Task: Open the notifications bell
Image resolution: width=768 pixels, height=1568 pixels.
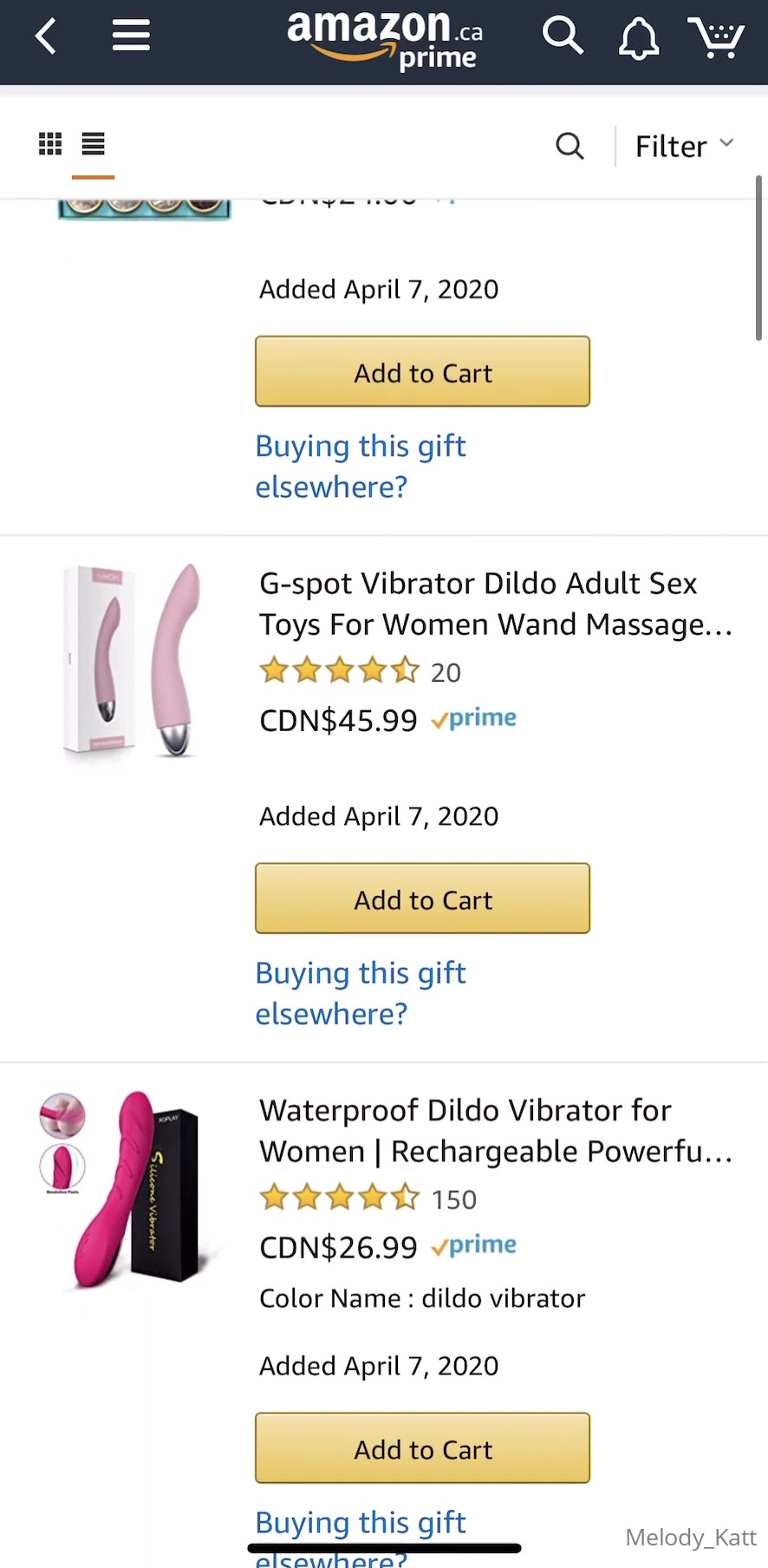Action: click(638, 38)
